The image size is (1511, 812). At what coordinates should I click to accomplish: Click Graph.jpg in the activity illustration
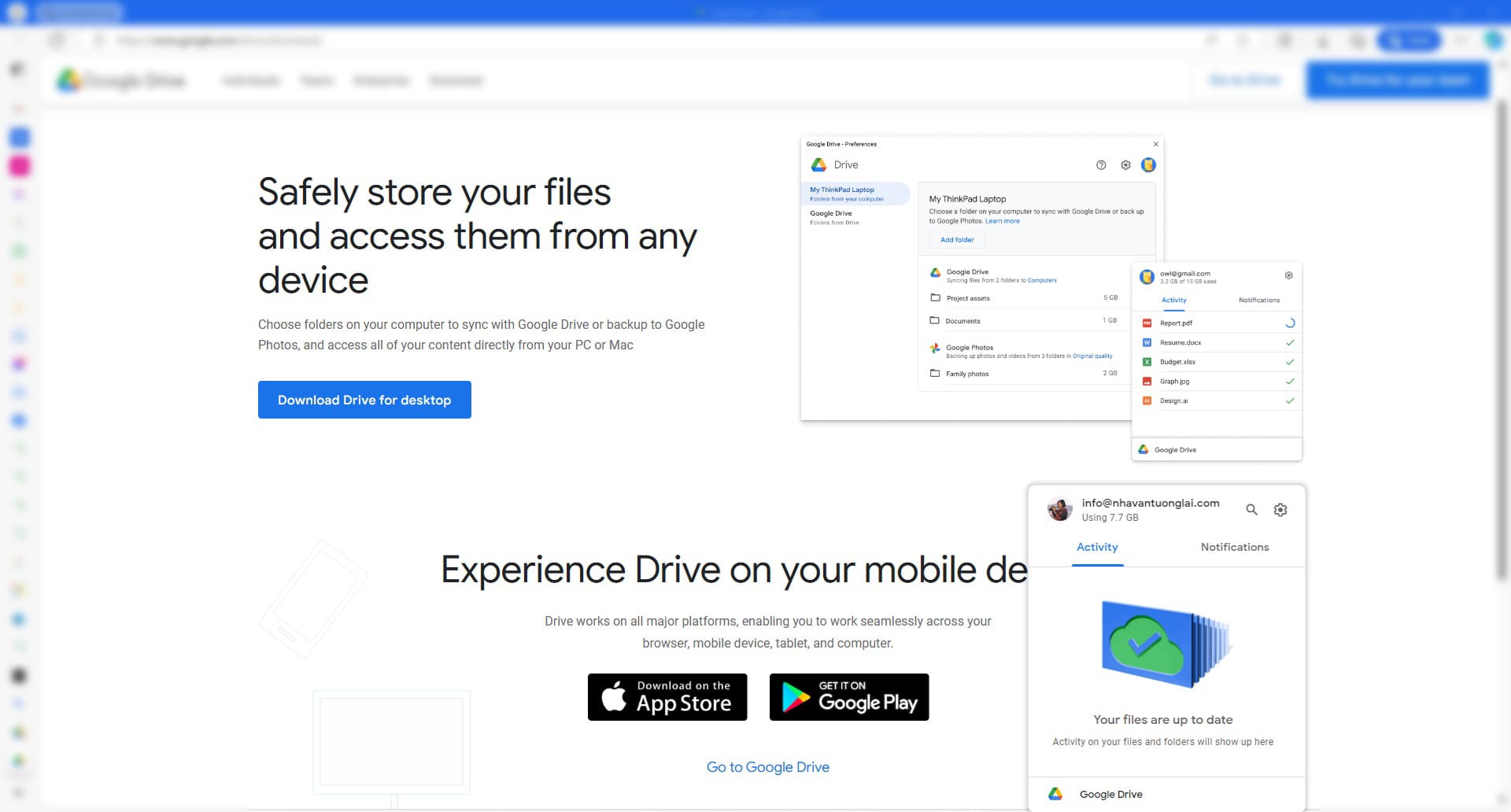pos(1217,382)
